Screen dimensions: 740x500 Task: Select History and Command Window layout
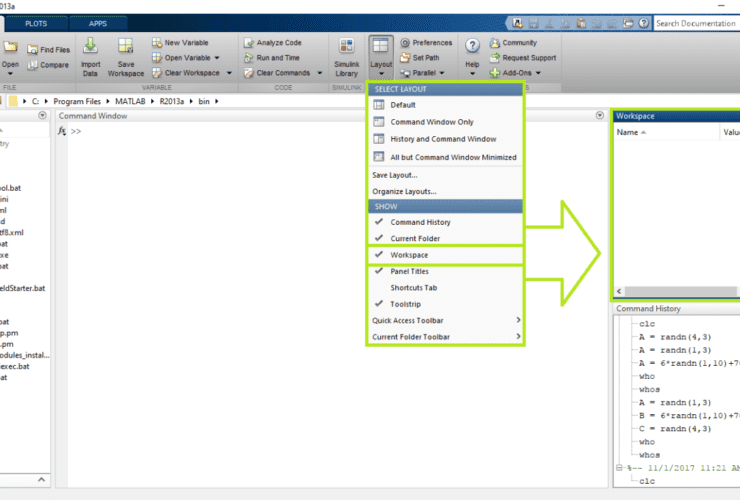click(x=445, y=139)
